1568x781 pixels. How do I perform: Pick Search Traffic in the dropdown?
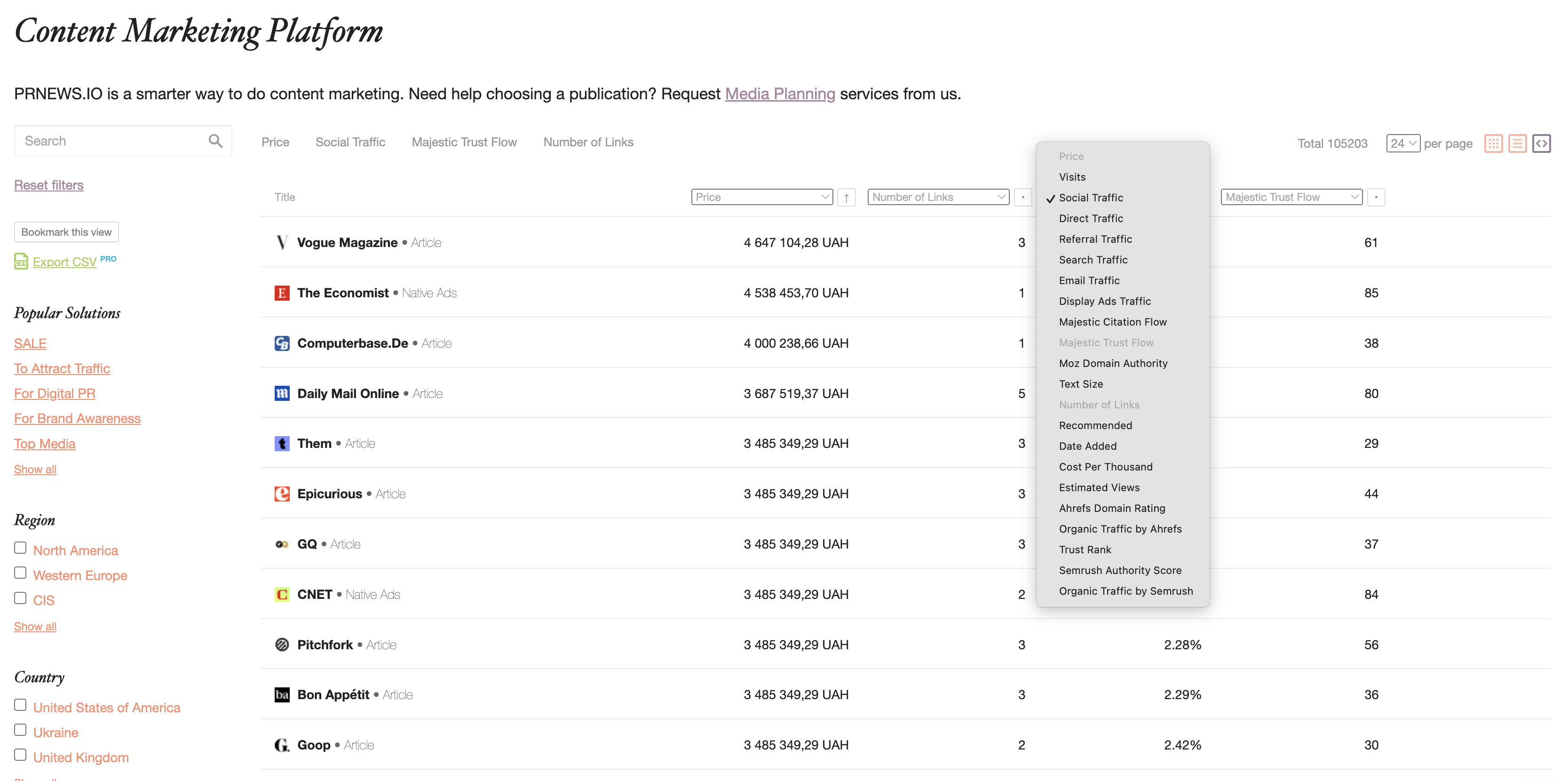coord(1123,260)
